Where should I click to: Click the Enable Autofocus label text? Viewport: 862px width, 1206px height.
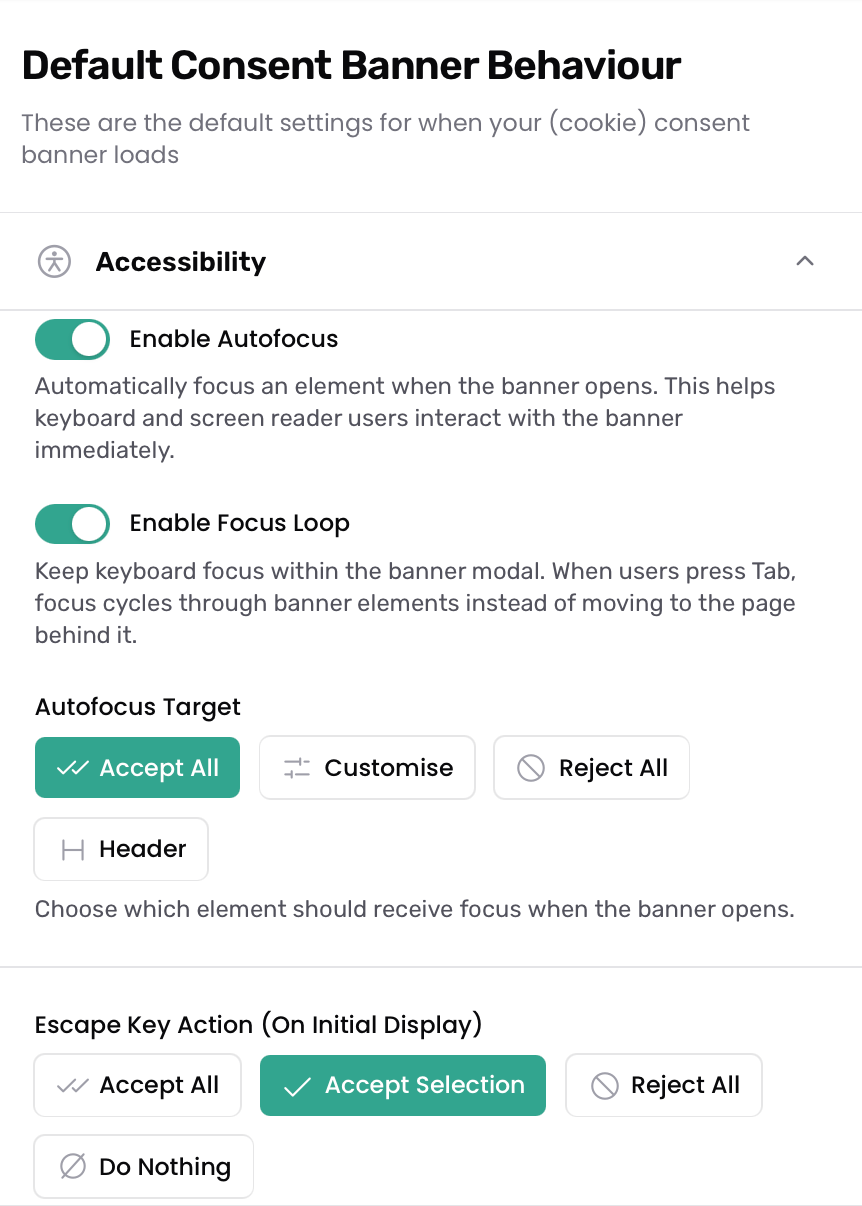234,339
